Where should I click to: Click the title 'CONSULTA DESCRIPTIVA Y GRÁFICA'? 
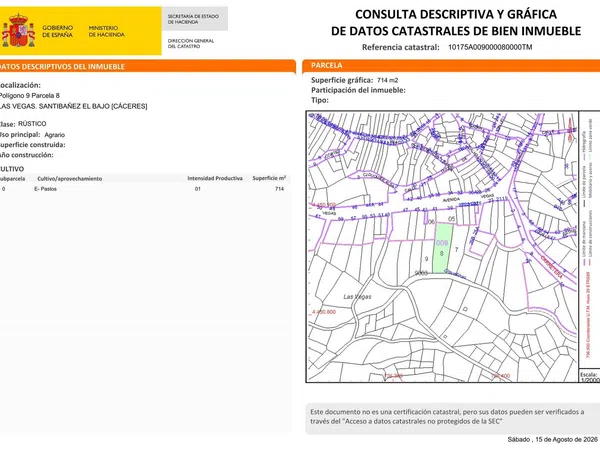[x=456, y=14]
